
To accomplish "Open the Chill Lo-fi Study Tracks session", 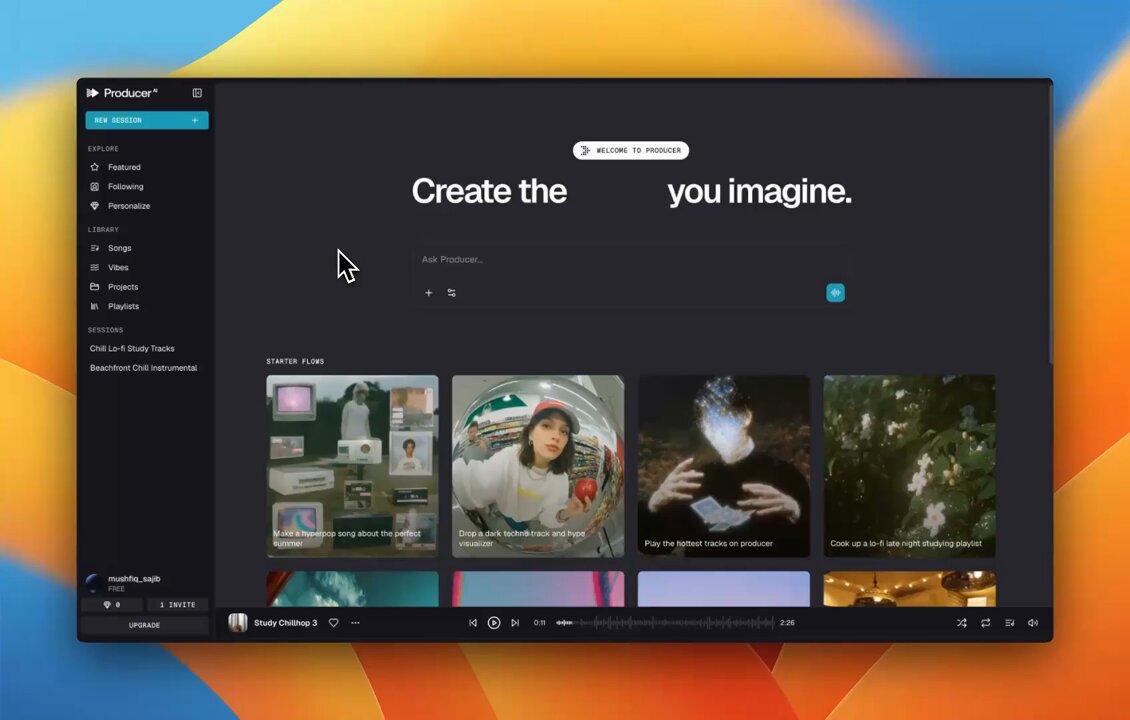I will [132, 348].
